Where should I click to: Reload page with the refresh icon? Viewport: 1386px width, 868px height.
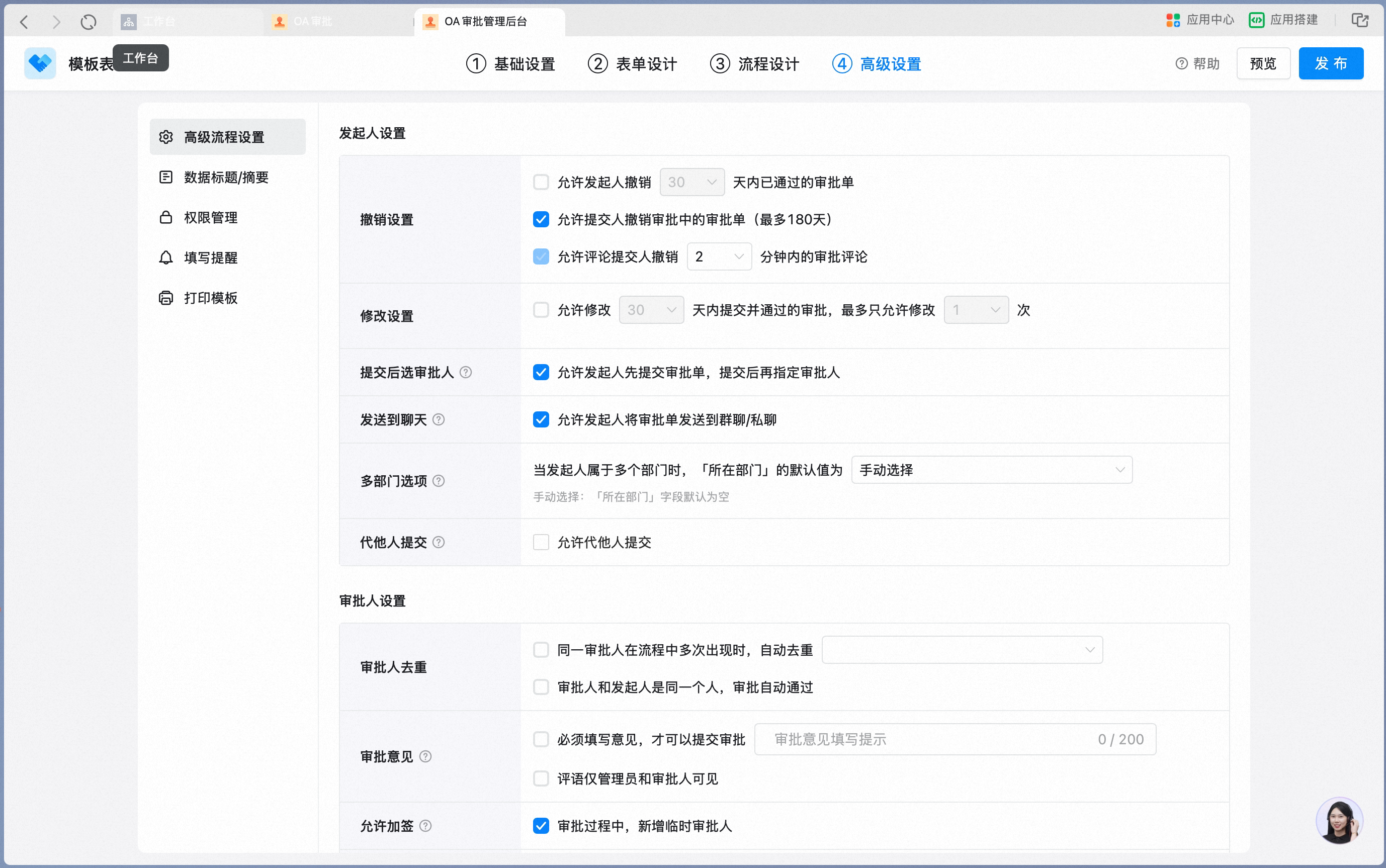(x=89, y=22)
